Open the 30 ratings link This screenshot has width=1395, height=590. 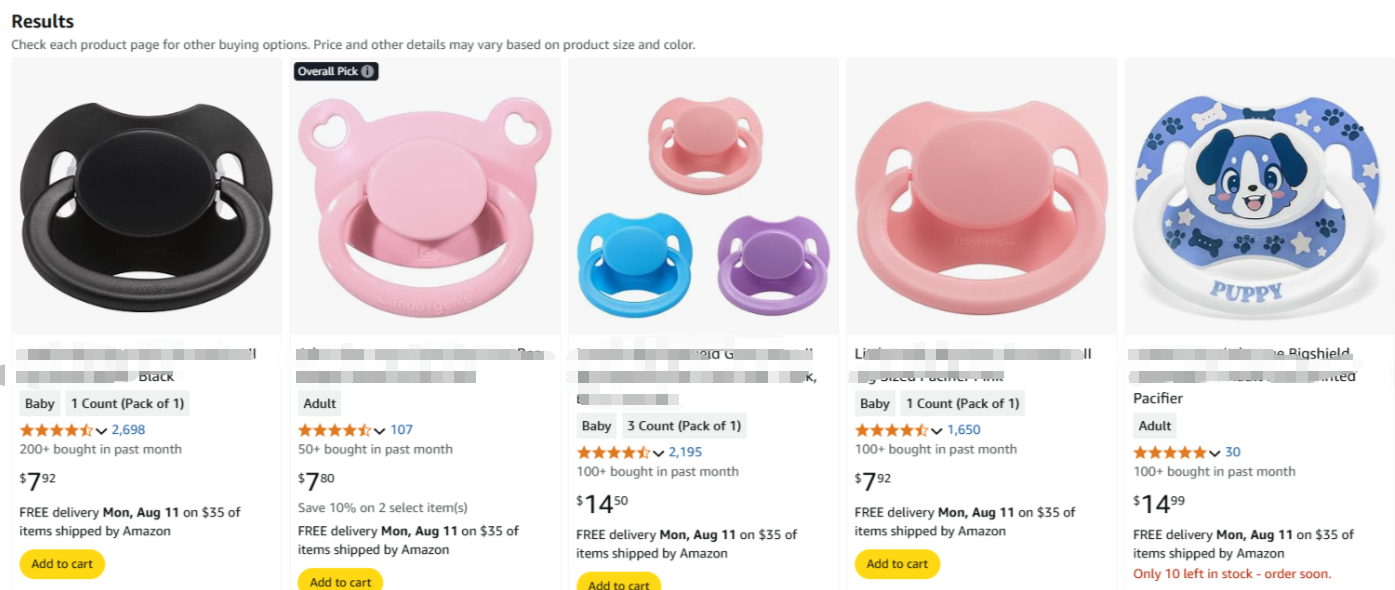click(x=1233, y=452)
